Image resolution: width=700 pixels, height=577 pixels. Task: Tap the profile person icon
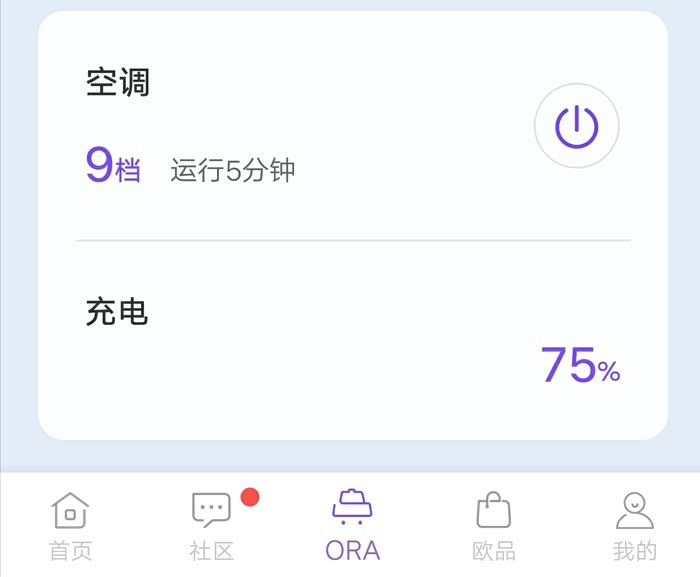pos(634,510)
